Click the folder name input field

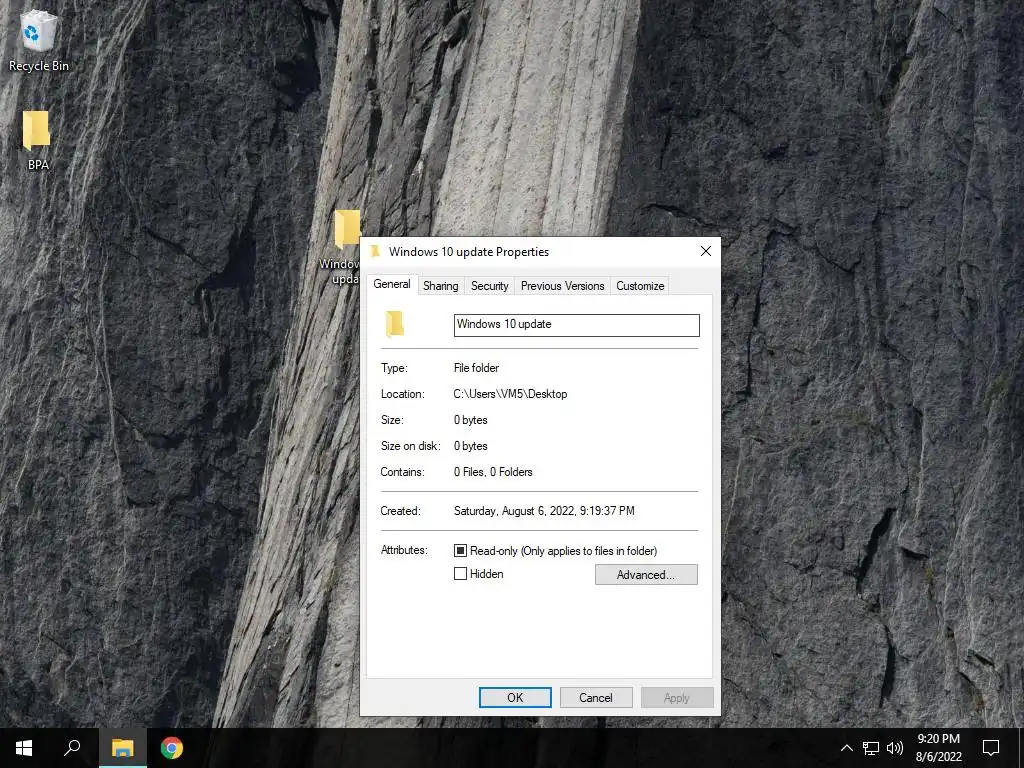(577, 325)
